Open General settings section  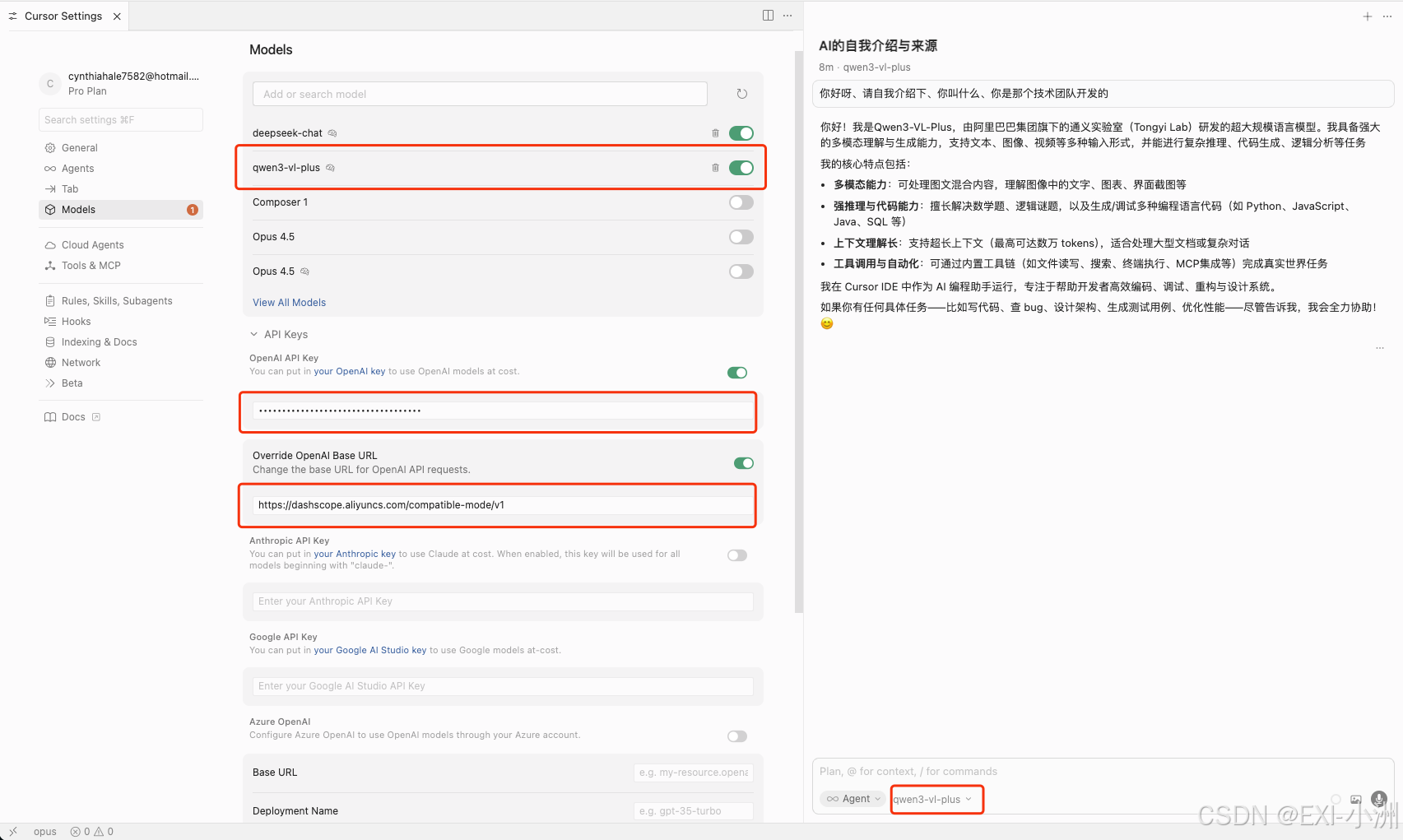121,148
